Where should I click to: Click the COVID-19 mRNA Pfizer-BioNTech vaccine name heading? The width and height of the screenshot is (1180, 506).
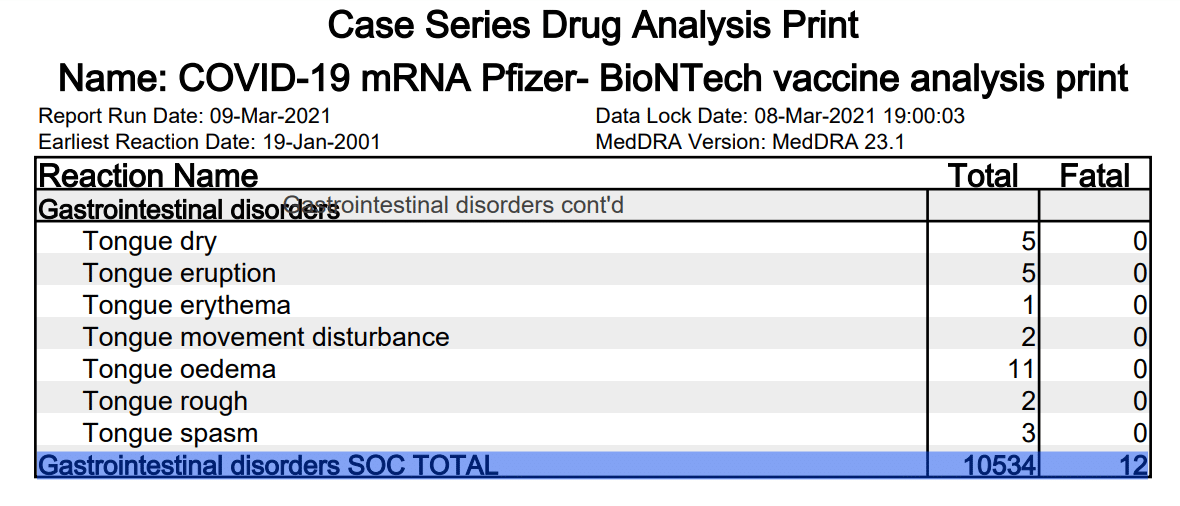point(593,77)
